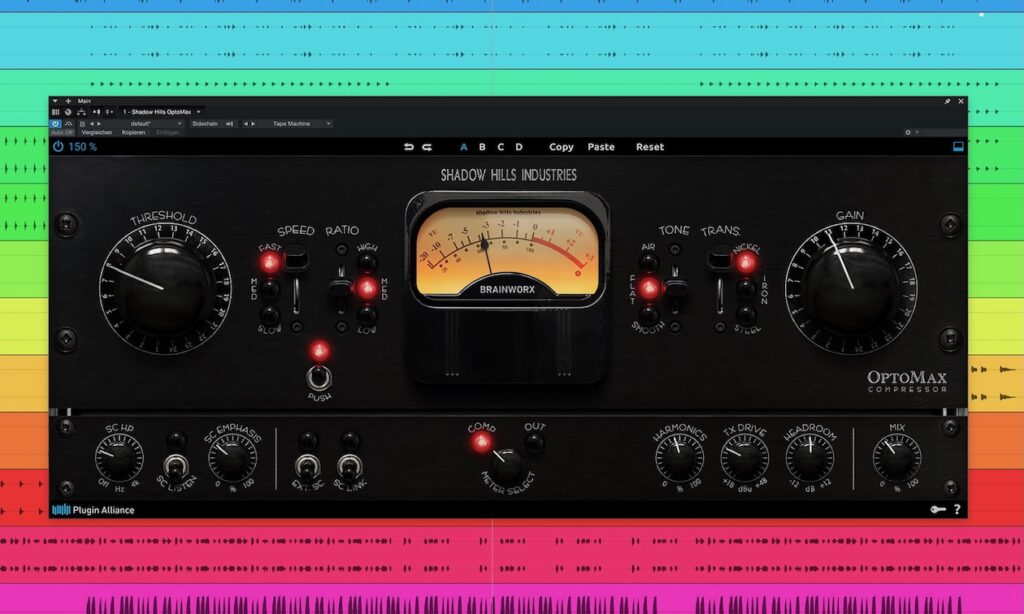
Task: Adjust the HARMONICS knob
Action: 679,457
